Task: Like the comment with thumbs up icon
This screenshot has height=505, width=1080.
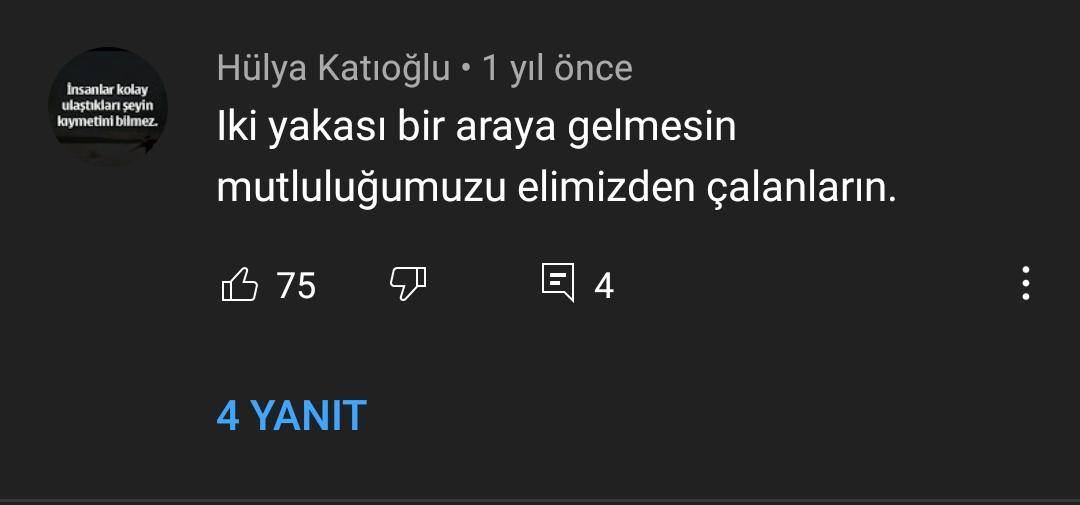Action: coord(240,285)
